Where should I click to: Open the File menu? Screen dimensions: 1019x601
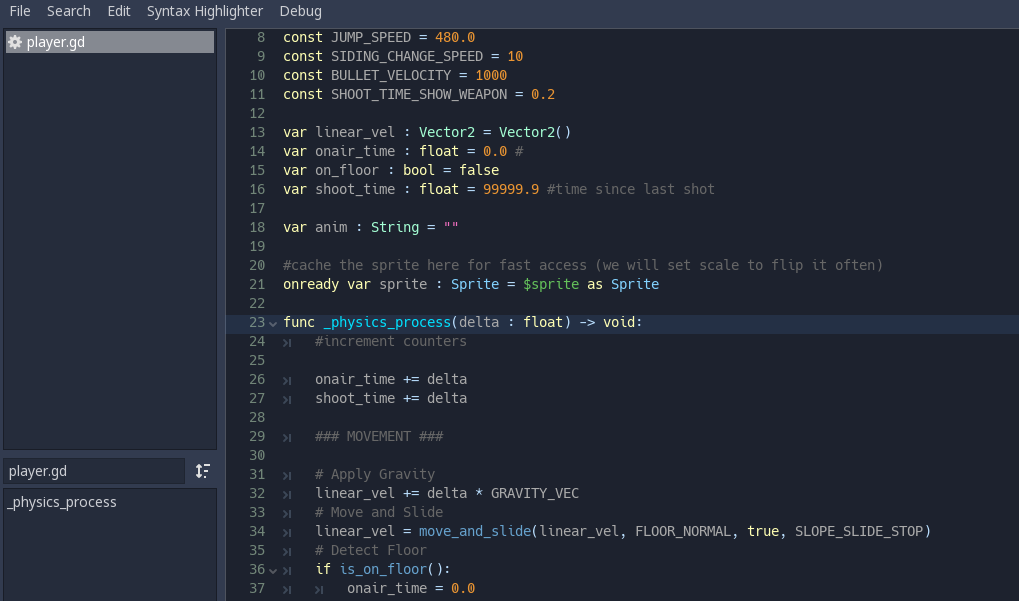click(x=19, y=11)
